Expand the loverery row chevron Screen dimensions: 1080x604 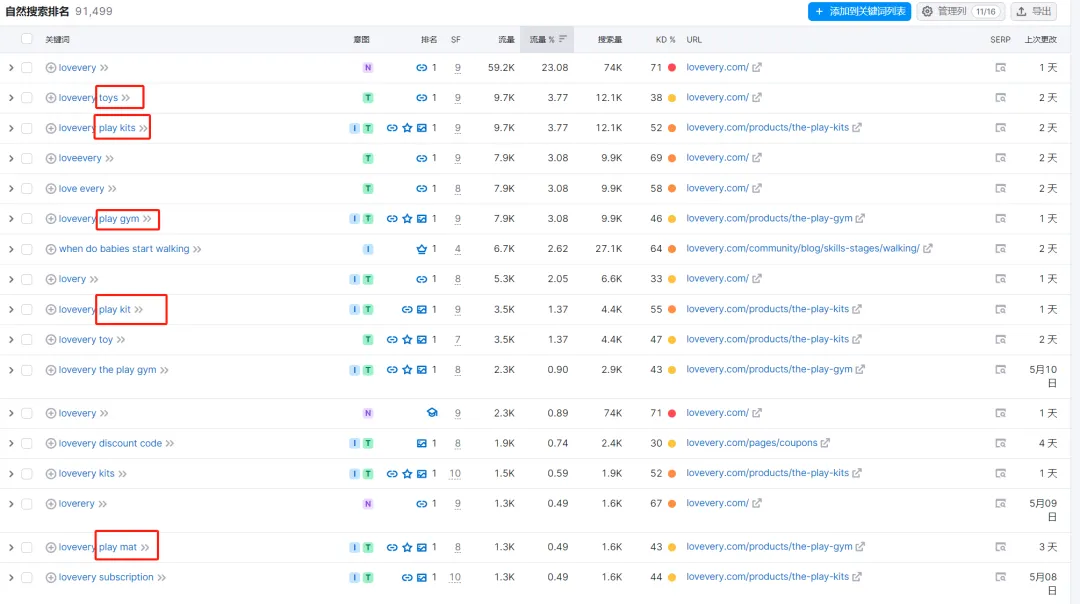click(x=11, y=504)
